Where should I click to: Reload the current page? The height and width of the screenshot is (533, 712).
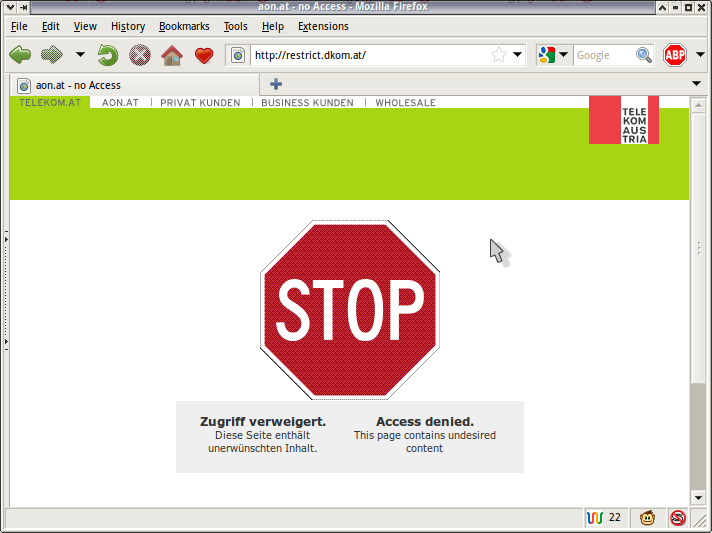(108, 55)
